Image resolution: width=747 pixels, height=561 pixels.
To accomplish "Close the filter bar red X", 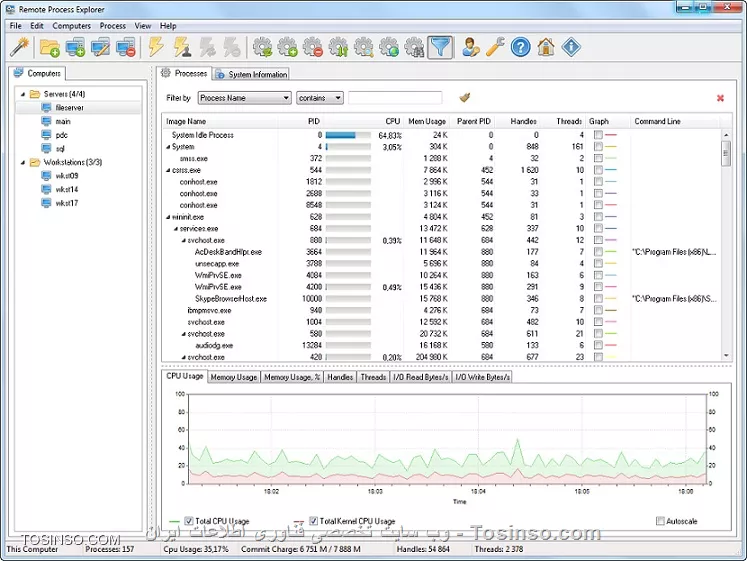I will pyautogui.click(x=720, y=98).
